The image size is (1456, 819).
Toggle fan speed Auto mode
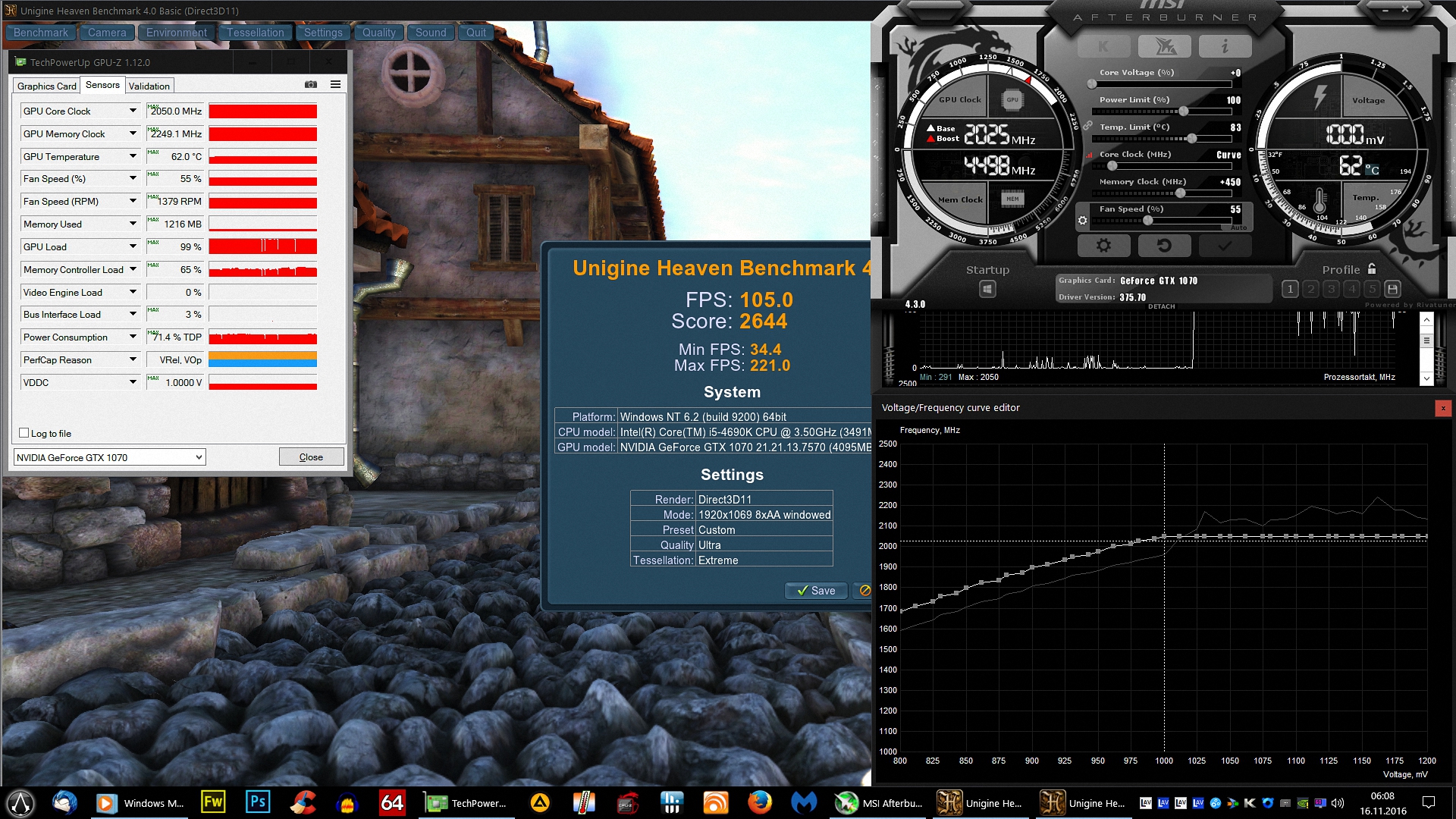coord(1238,227)
